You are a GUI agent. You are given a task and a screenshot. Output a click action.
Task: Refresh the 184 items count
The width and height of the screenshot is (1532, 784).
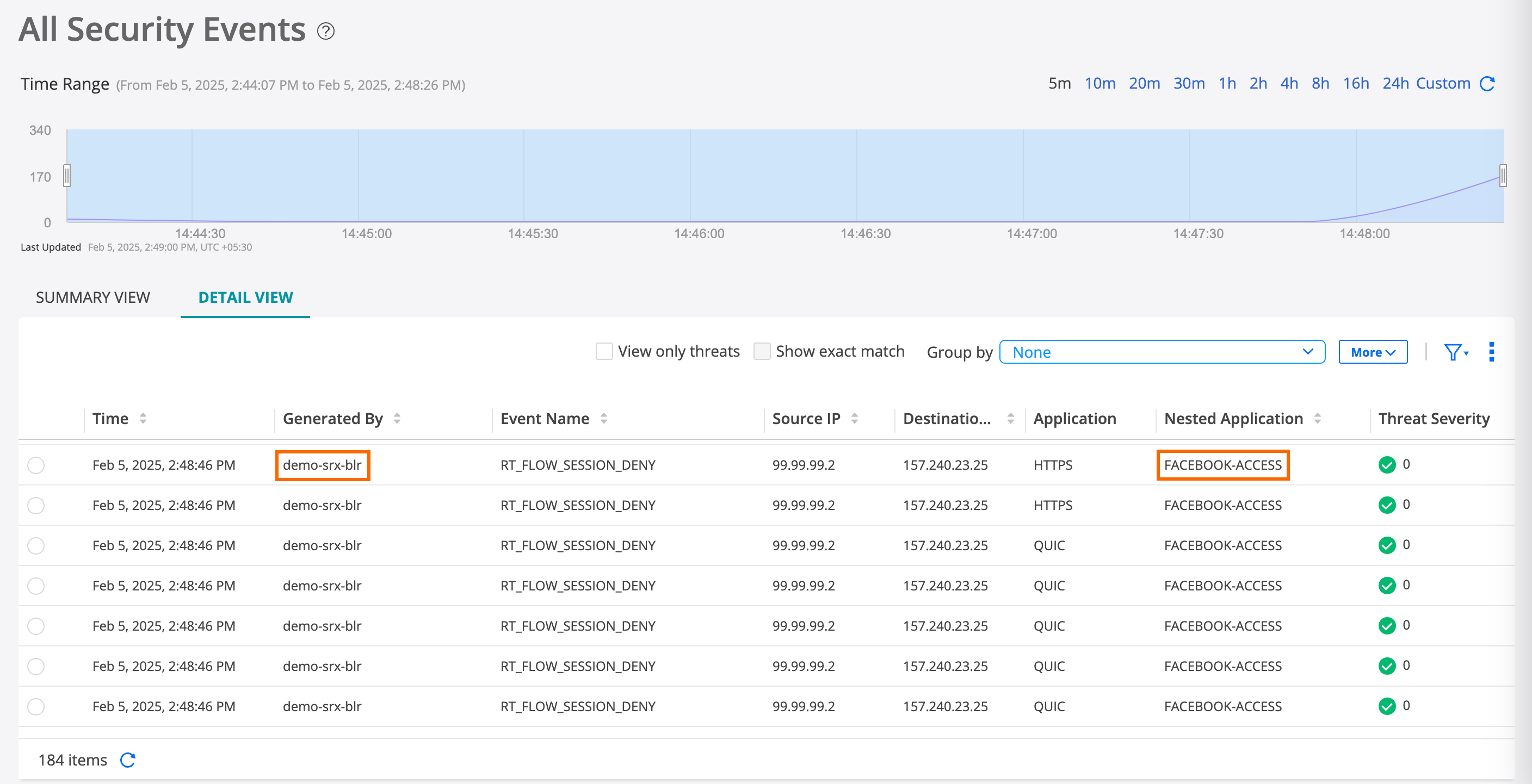[127, 760]
